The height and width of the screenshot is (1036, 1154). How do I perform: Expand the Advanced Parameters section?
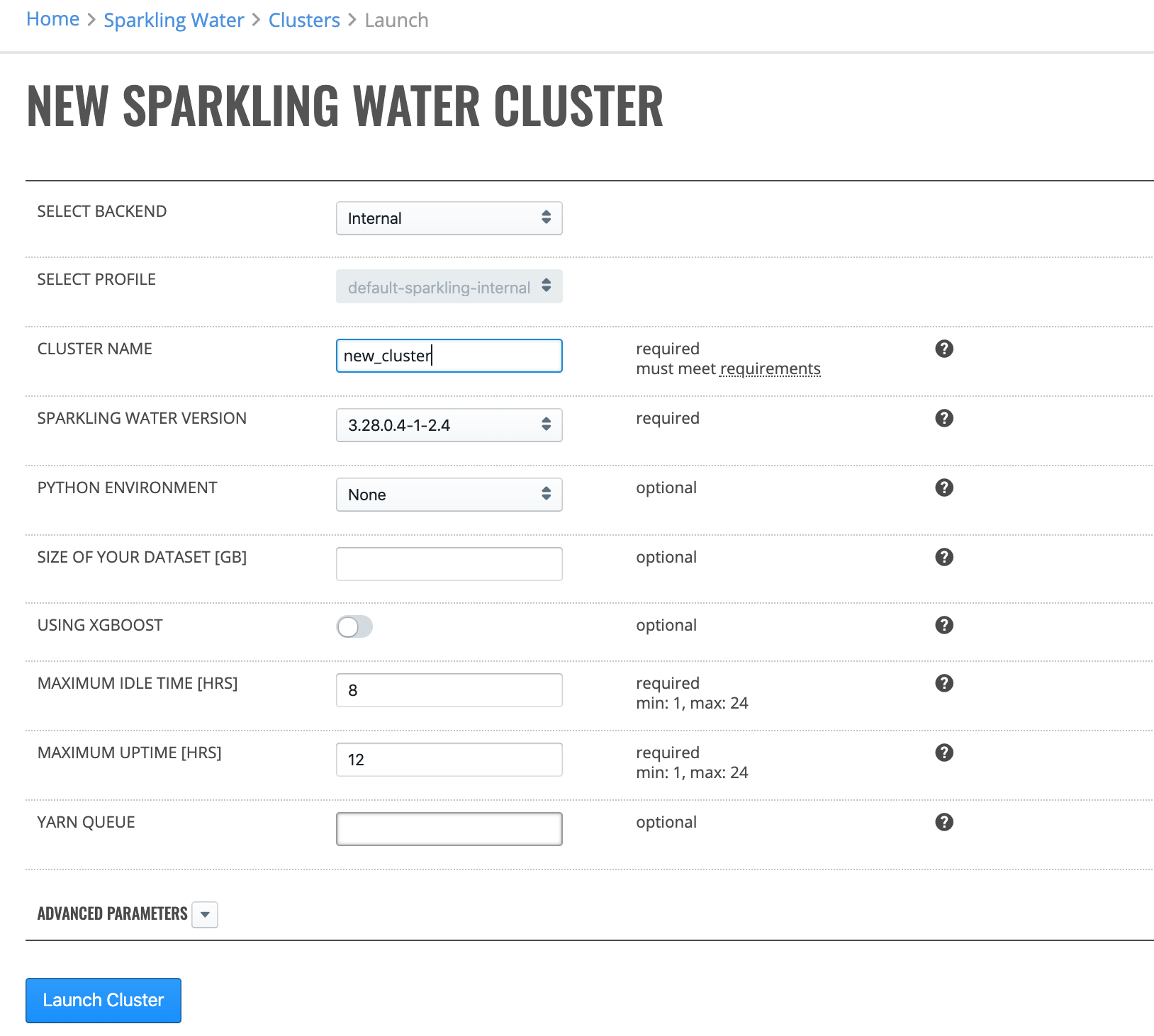(205, 915)
